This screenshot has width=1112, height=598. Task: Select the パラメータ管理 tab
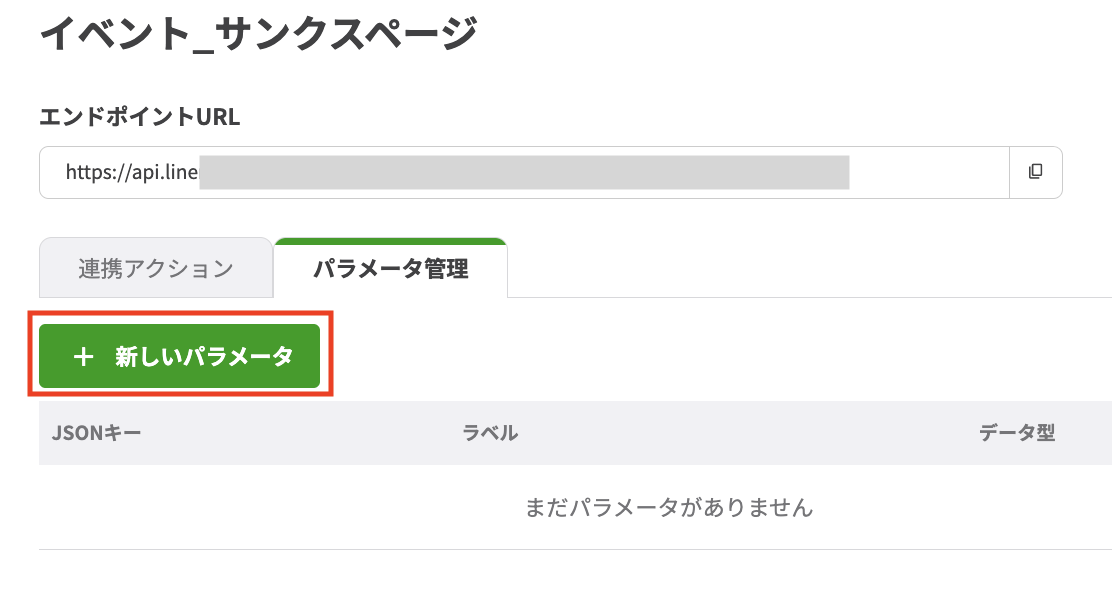pyautogui.click(x=391, y=267)
